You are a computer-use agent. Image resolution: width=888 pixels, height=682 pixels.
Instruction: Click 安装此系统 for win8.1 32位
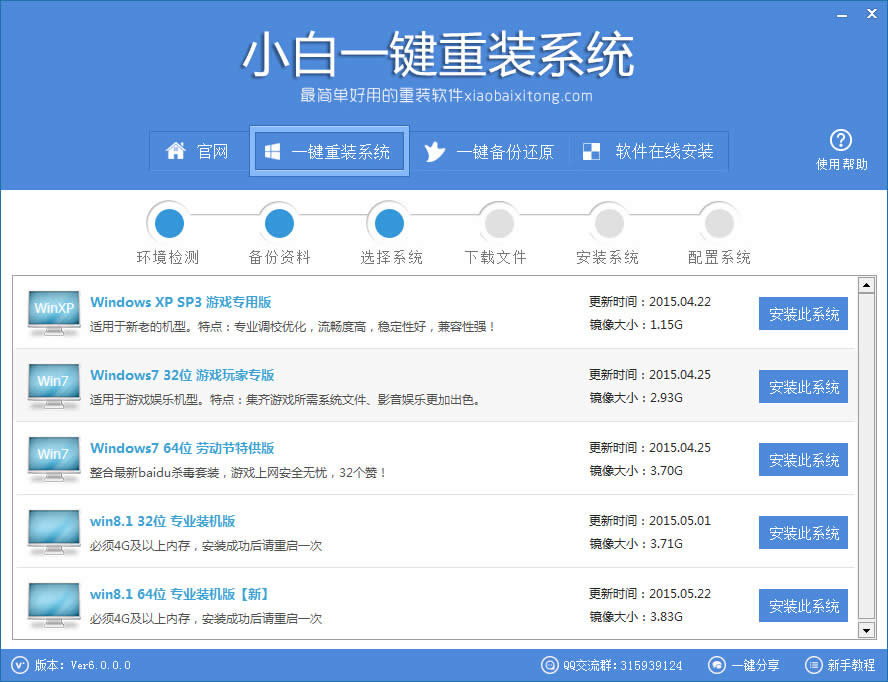pyautogui.click(x=803, y=533)
